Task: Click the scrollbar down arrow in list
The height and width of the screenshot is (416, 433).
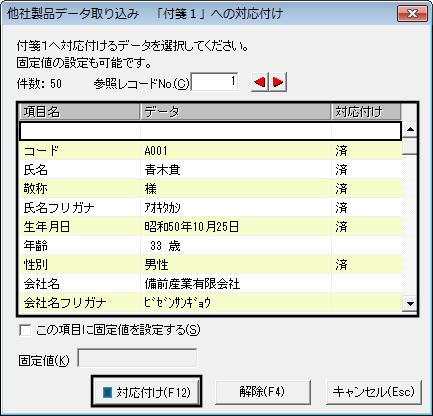Action: [410, 304]
